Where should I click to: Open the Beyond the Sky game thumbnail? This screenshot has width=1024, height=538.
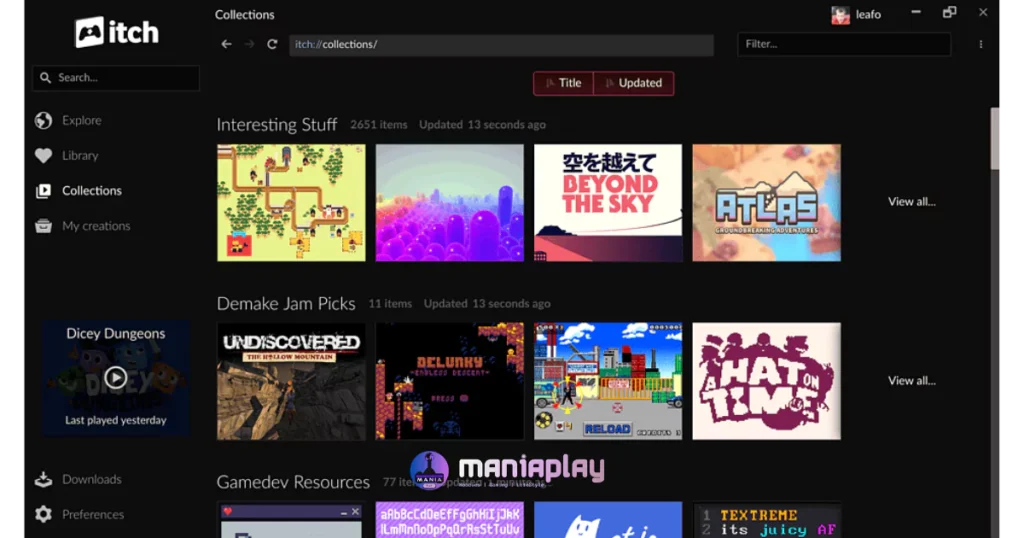click(608, 203)
